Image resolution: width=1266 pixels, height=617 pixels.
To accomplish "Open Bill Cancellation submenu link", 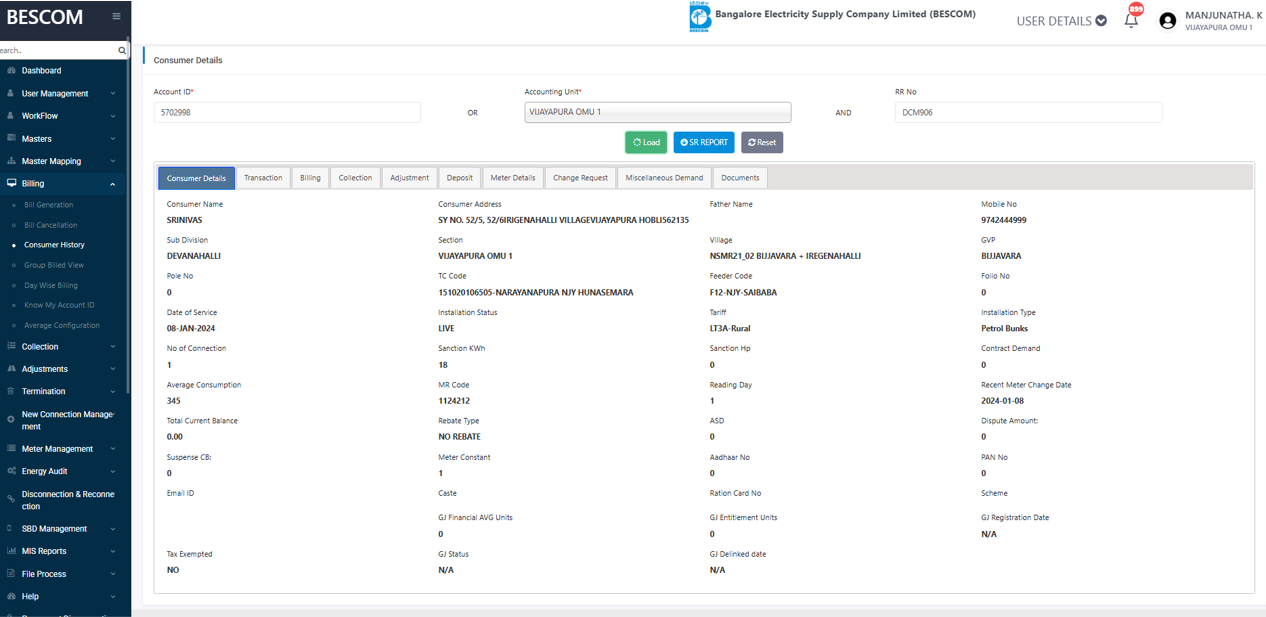I will pyautogui.click(x=51, y=225).
